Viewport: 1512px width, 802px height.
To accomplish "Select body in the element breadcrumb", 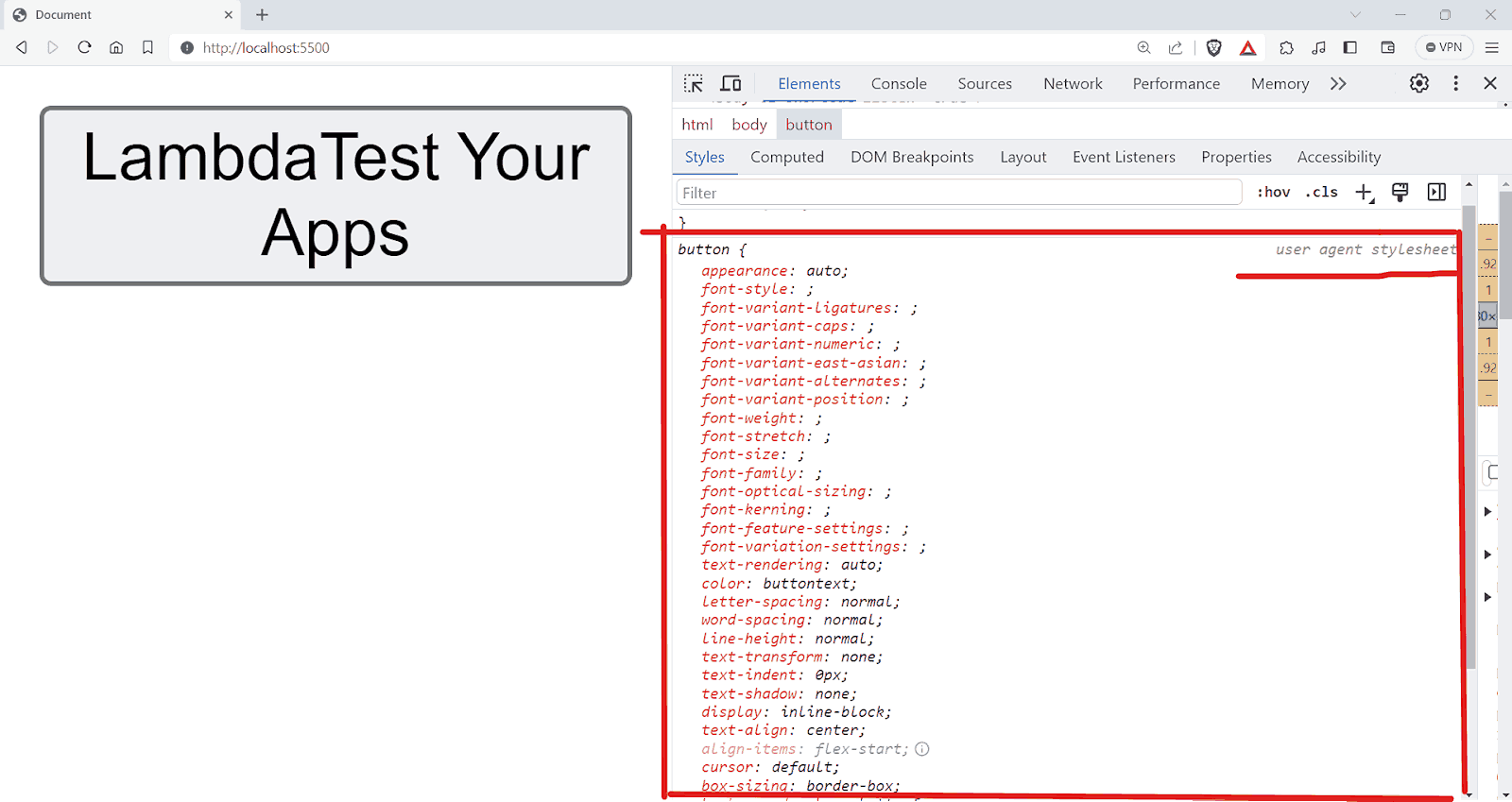I will click(x=748, y=125).
